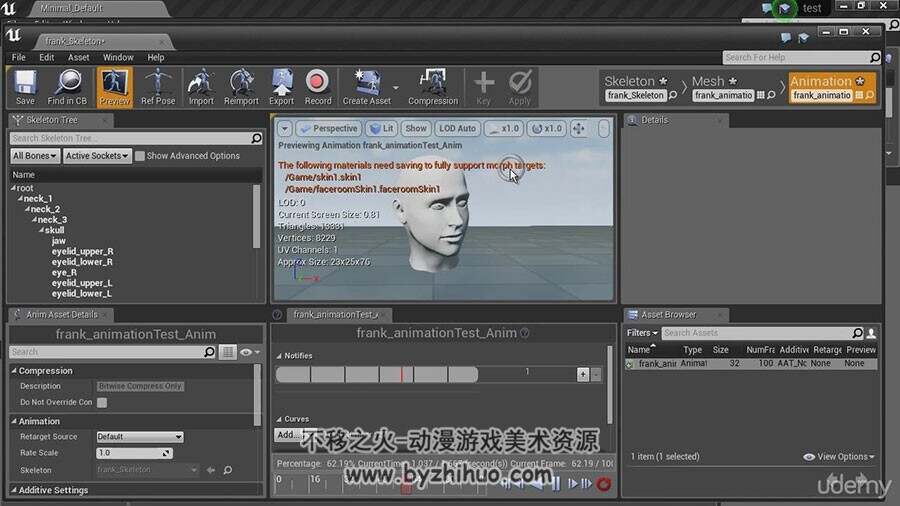This screenshot has height=506, width=900.
Task: Open the Window menu
Action: (x=118, y=57)
